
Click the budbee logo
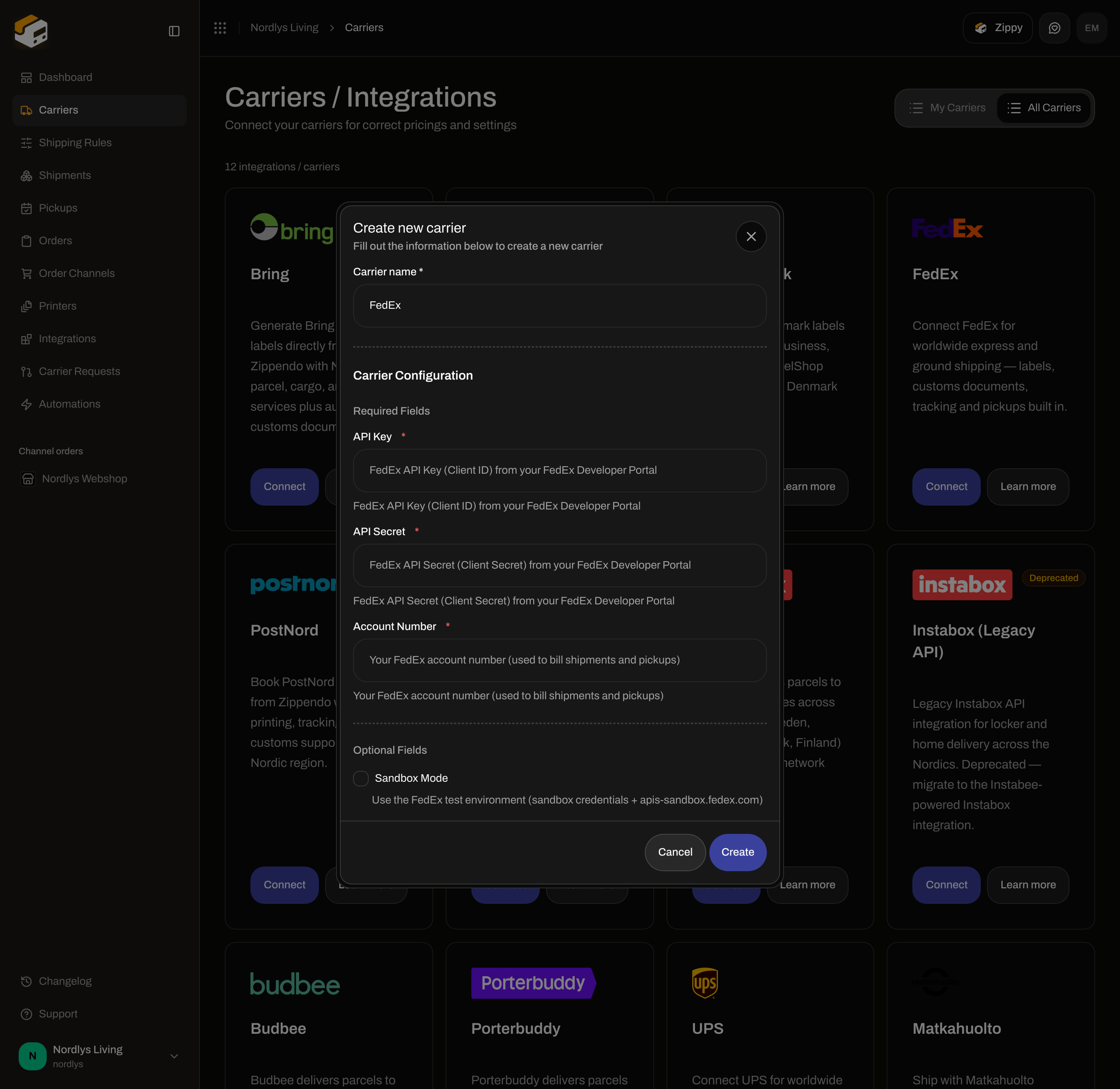click(295, 984)
